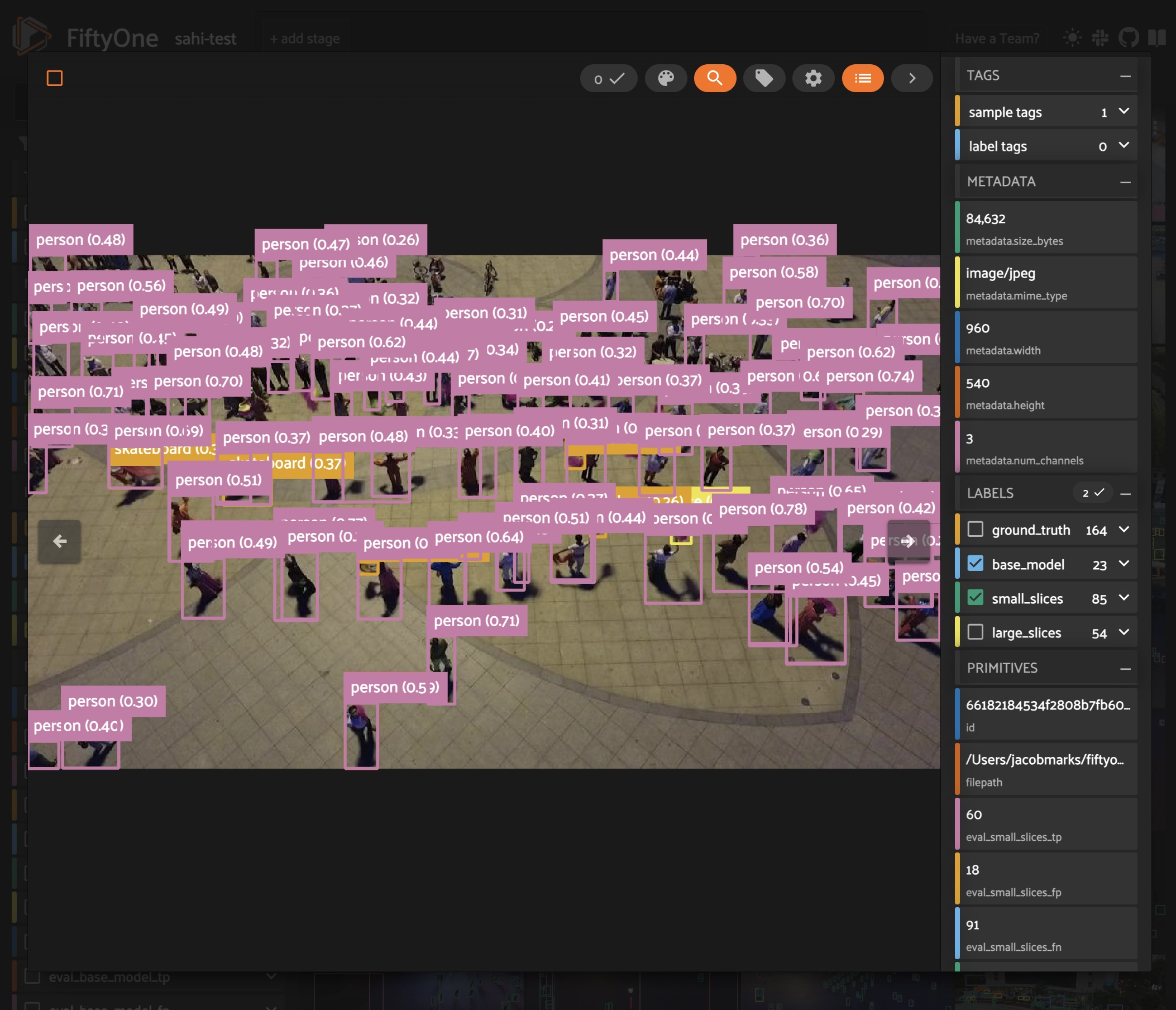
Task: Collapse the METADATA section
Action: click(x=1125, y=182)
